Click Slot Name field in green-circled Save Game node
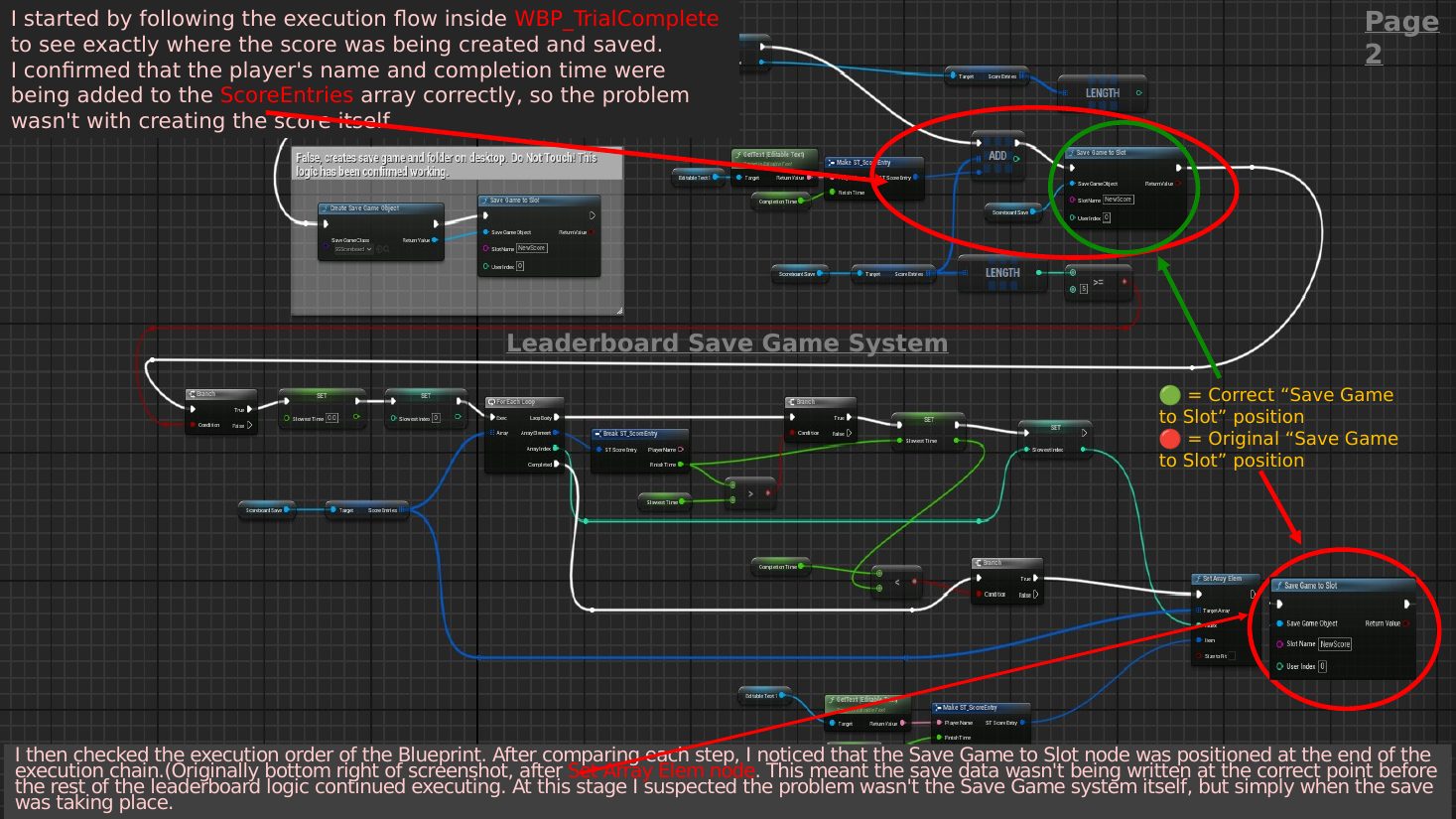The image size is (1456, 819). pos(1118,200)
